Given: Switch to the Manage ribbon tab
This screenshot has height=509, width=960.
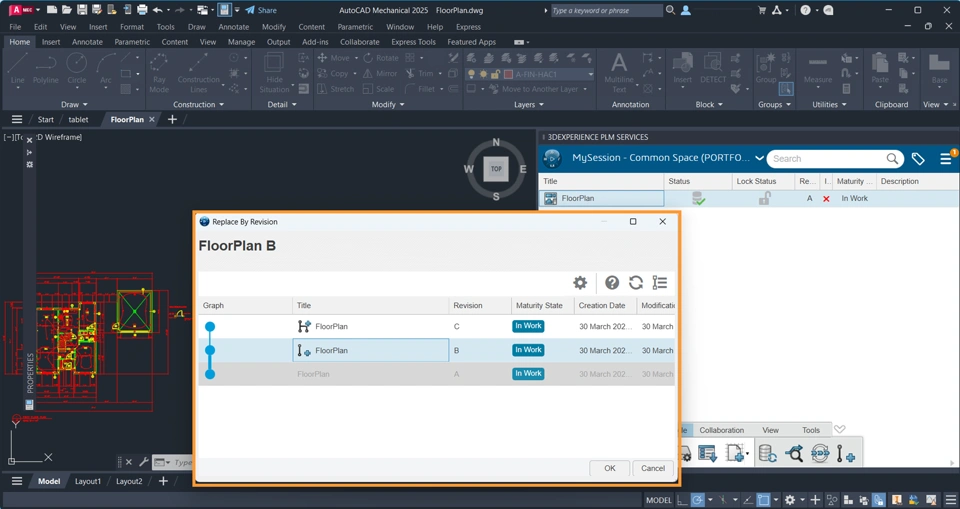Looking at the screenshot, I should click(x=241, y=42).
